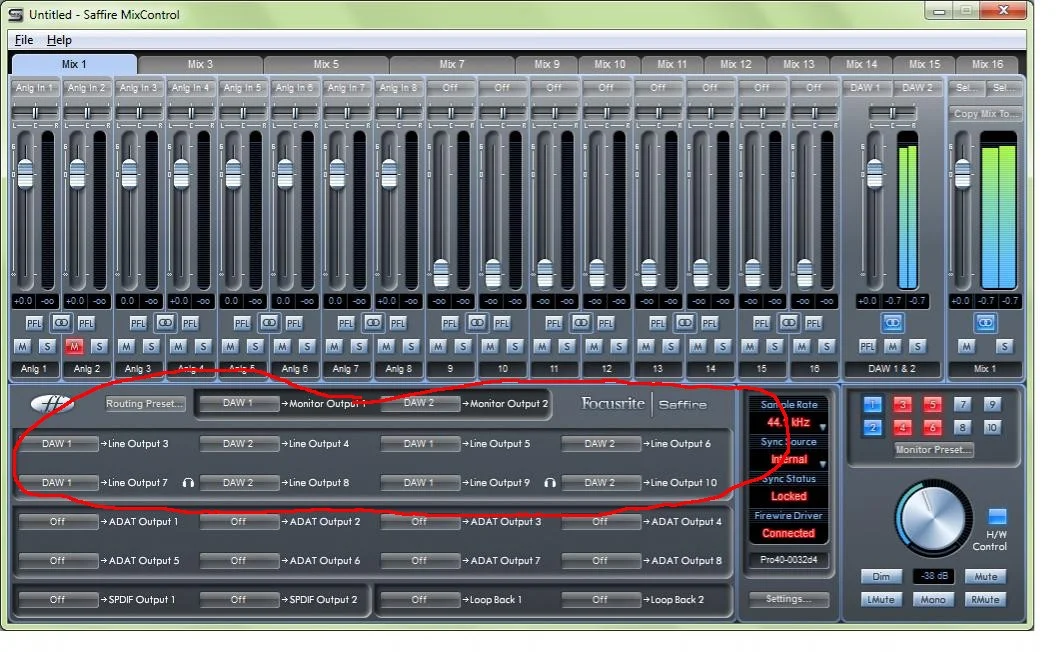The image size is (1060, 652).
Task: Toggle monitor output button 10
Action: [992, 427]
